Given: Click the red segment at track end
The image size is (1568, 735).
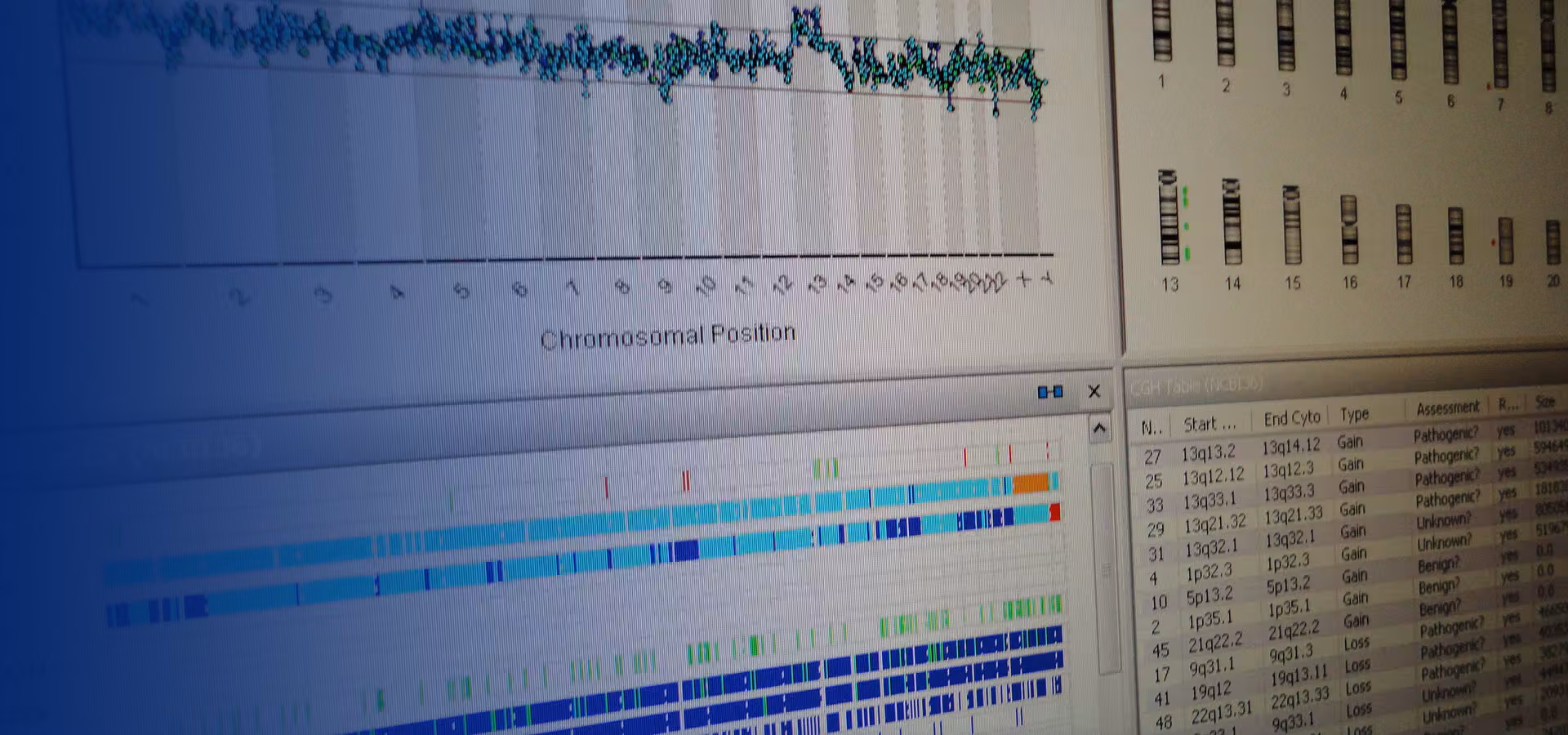Looking at the screenshot, I should [x=1054, y=512].
